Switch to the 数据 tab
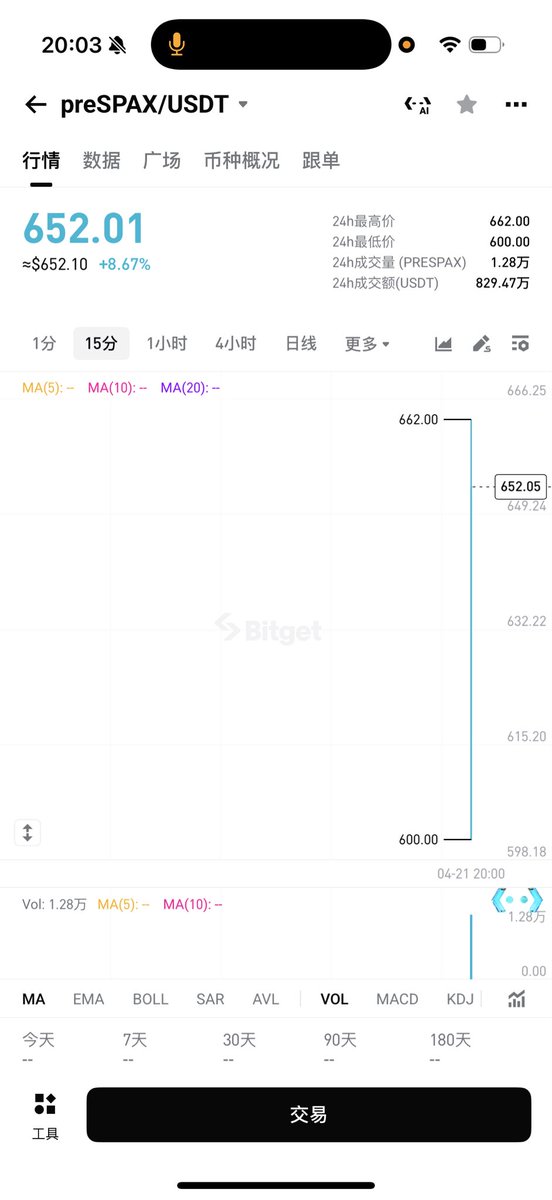552x1200 pixels. tap(101, 161)
